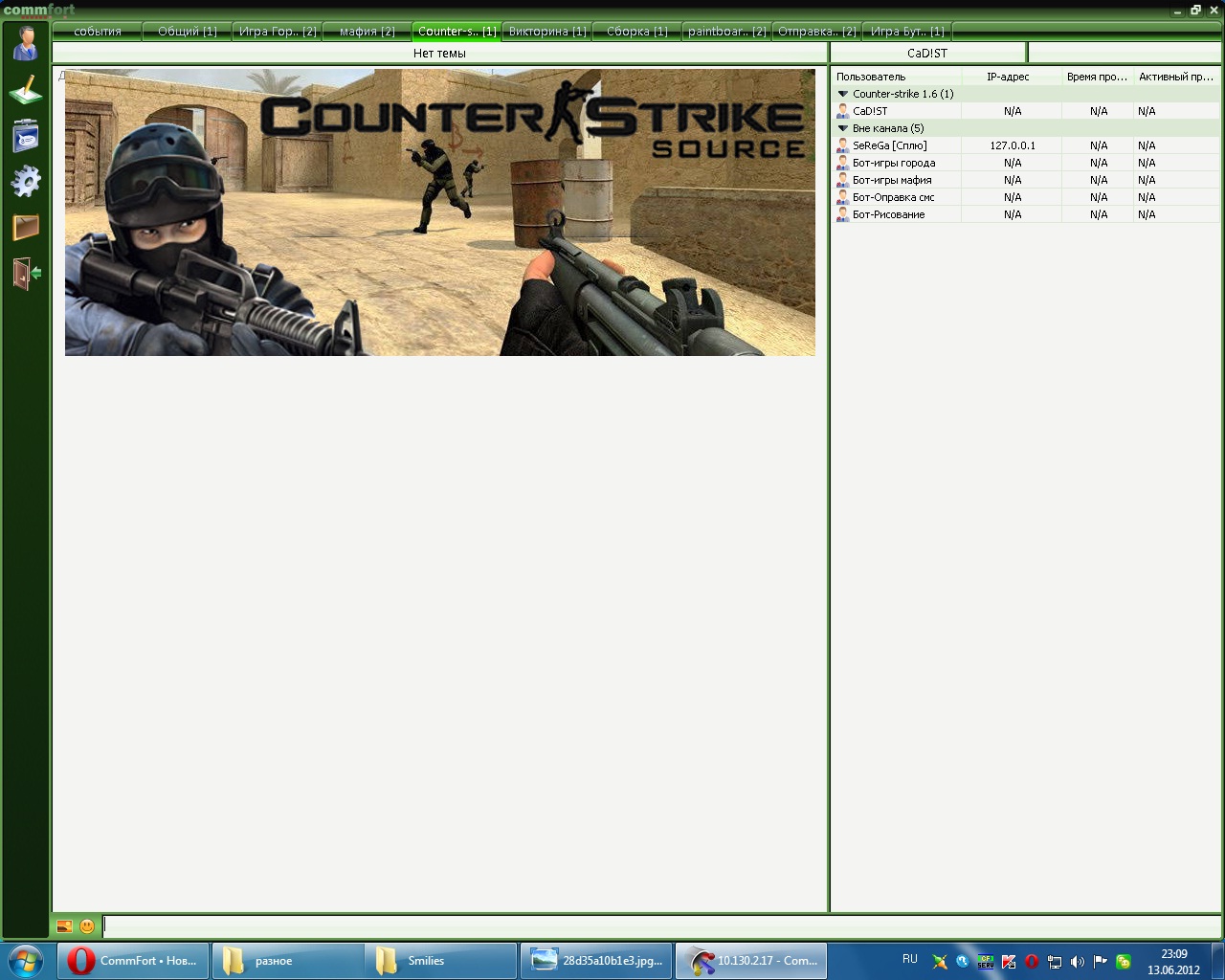Click the insert image icon beside input
The height and width of the screenshot is (980, 1225).
[x=64, y=926]
